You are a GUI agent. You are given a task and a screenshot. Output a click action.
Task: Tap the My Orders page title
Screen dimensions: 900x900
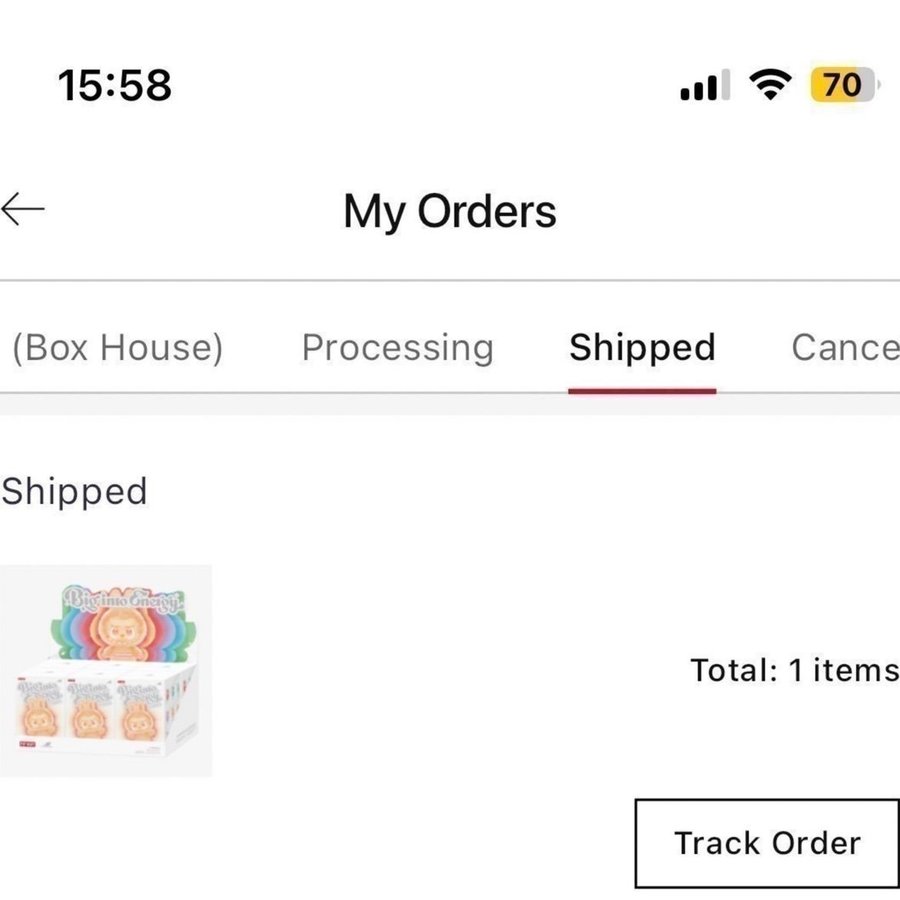(450, 211)
